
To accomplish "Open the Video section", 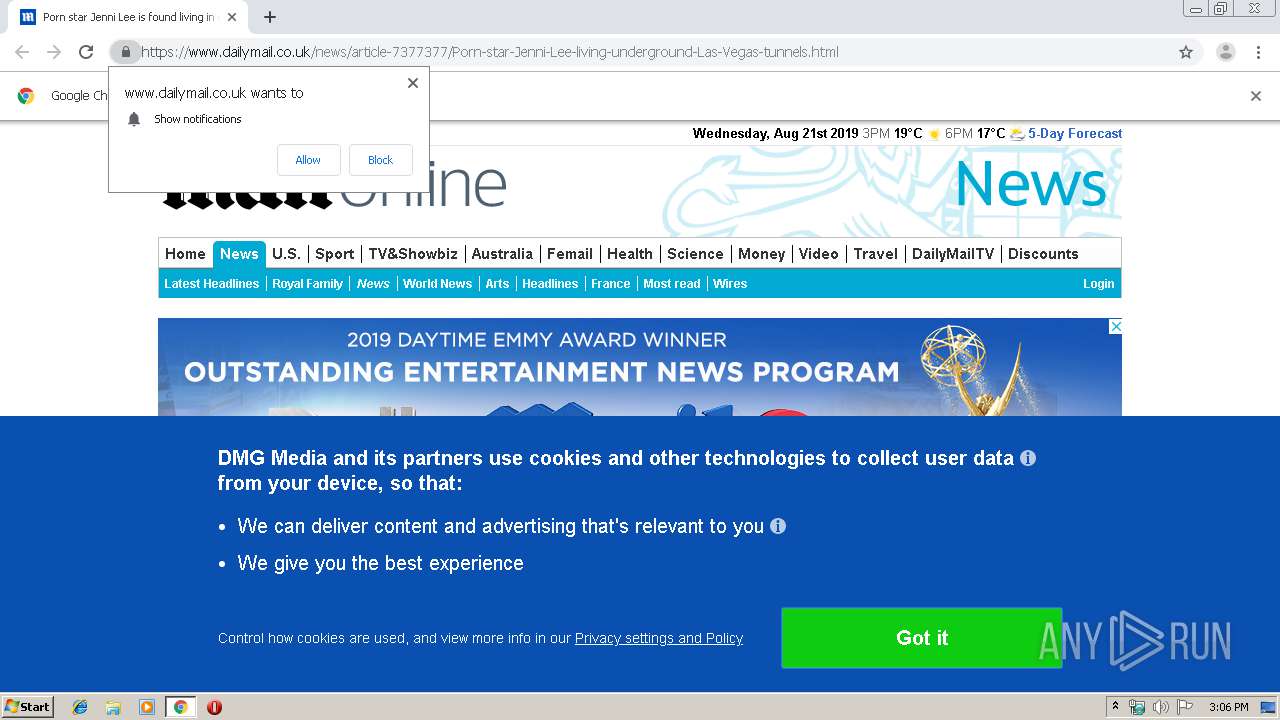I will point(819,254).
